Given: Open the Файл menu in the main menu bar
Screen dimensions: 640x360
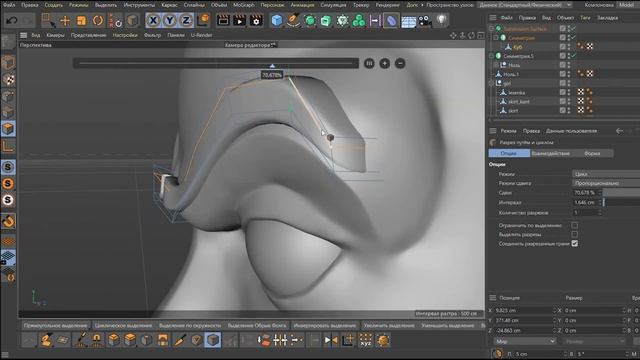Looking at the screenshot, I should [x=9, y=5].
